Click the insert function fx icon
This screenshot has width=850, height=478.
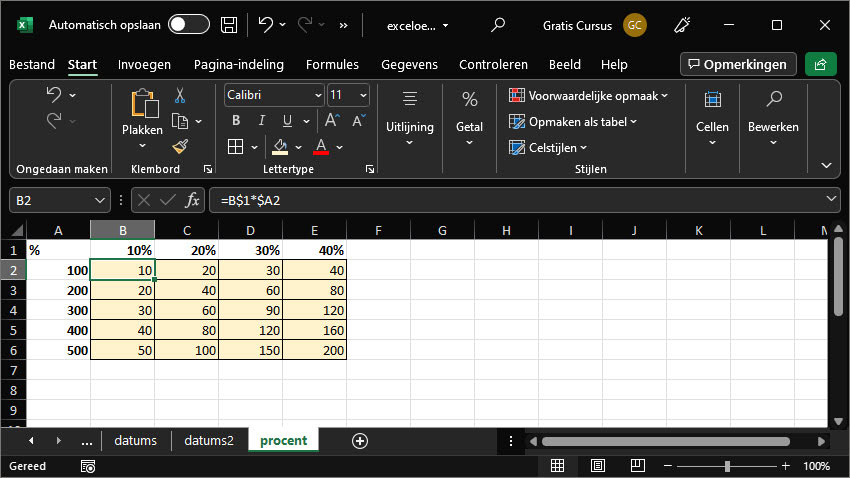coord(193,200)
